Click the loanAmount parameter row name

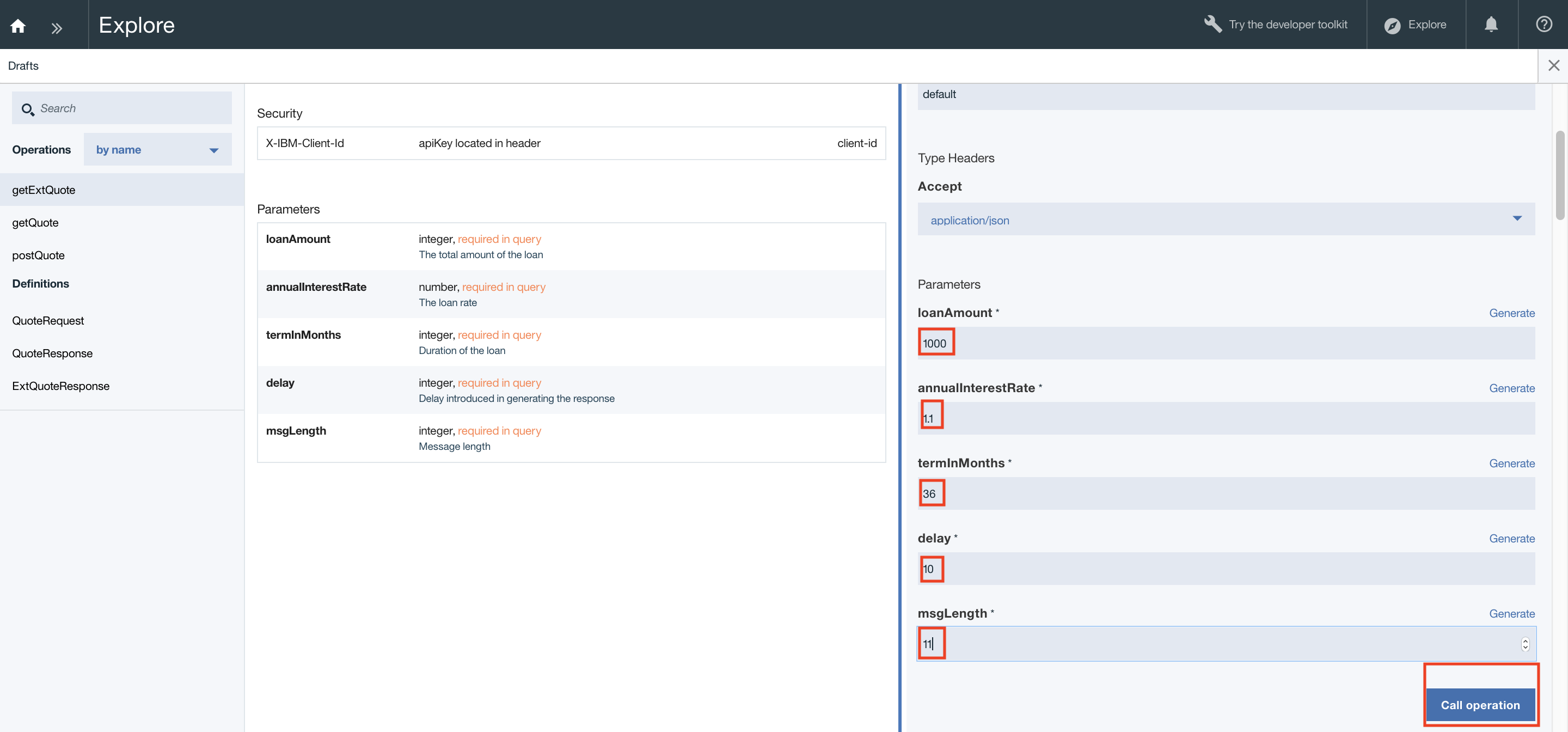click(x=298, y=239)
